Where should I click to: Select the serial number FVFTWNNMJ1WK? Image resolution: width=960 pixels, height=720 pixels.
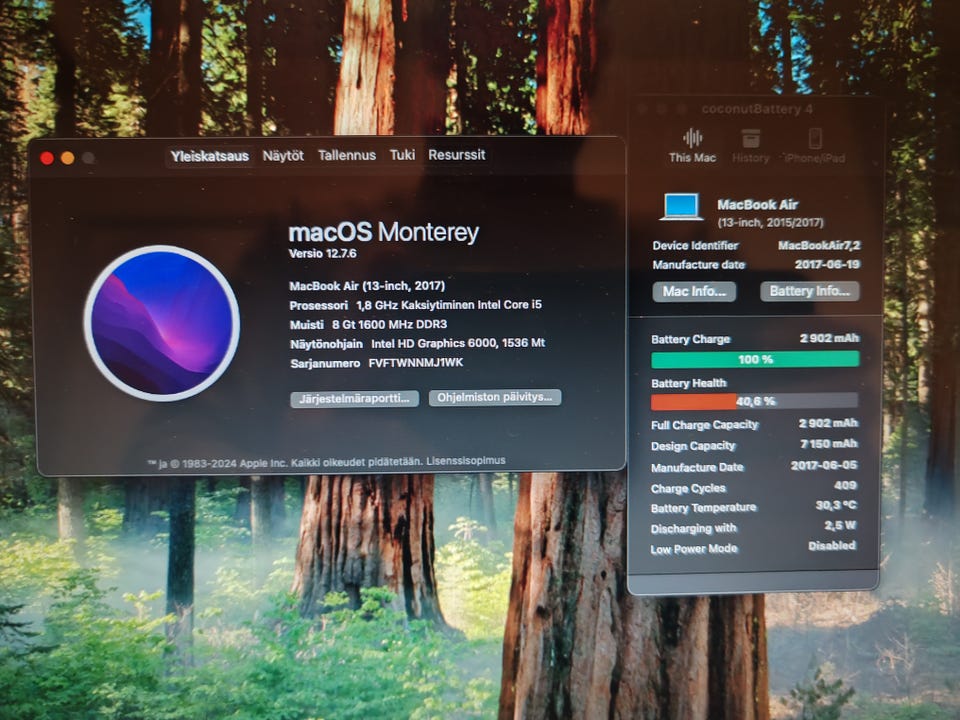tap(416, 362)
